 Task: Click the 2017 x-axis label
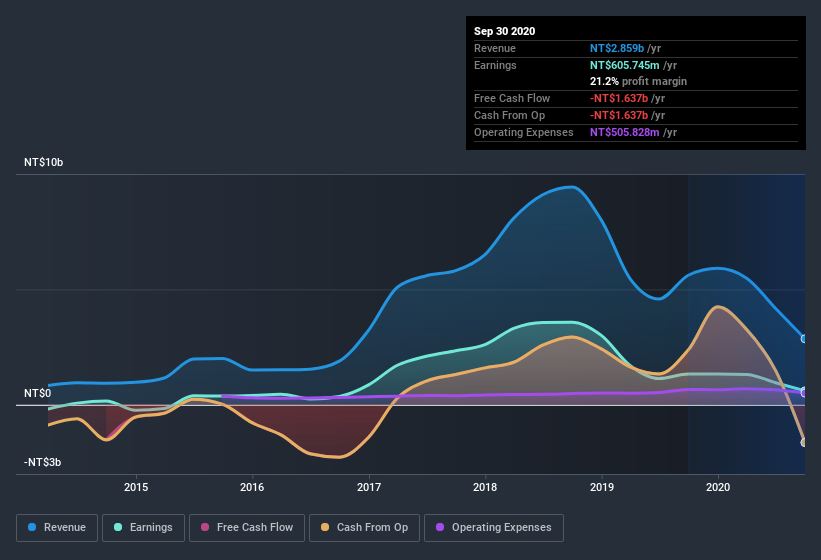click(x=369, y=487)
